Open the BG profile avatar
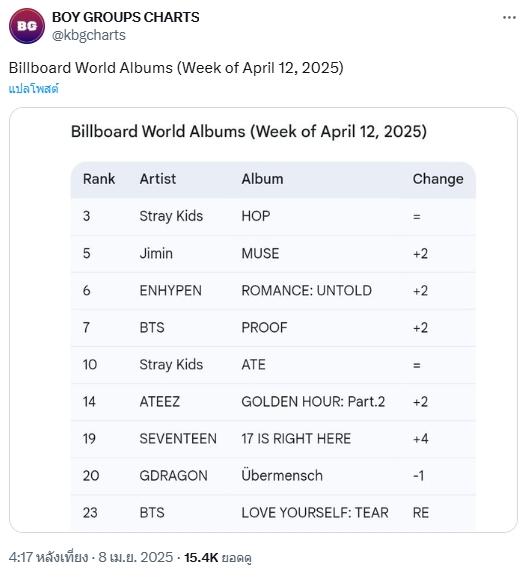 click(27, 26)
